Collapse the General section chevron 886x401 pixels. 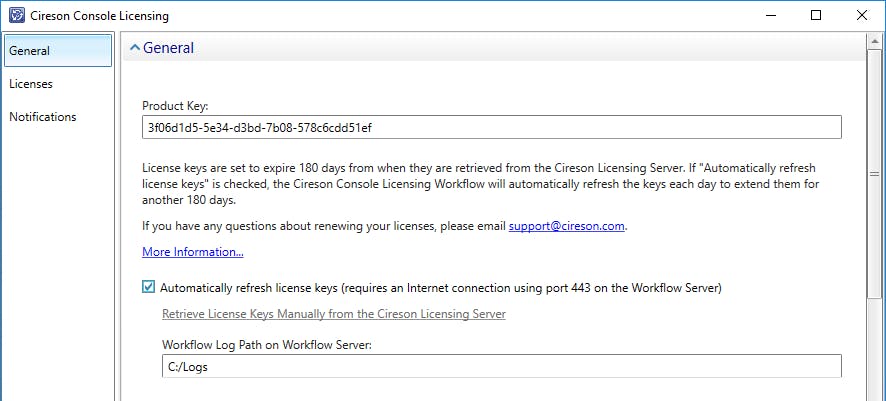pos(135,48)
